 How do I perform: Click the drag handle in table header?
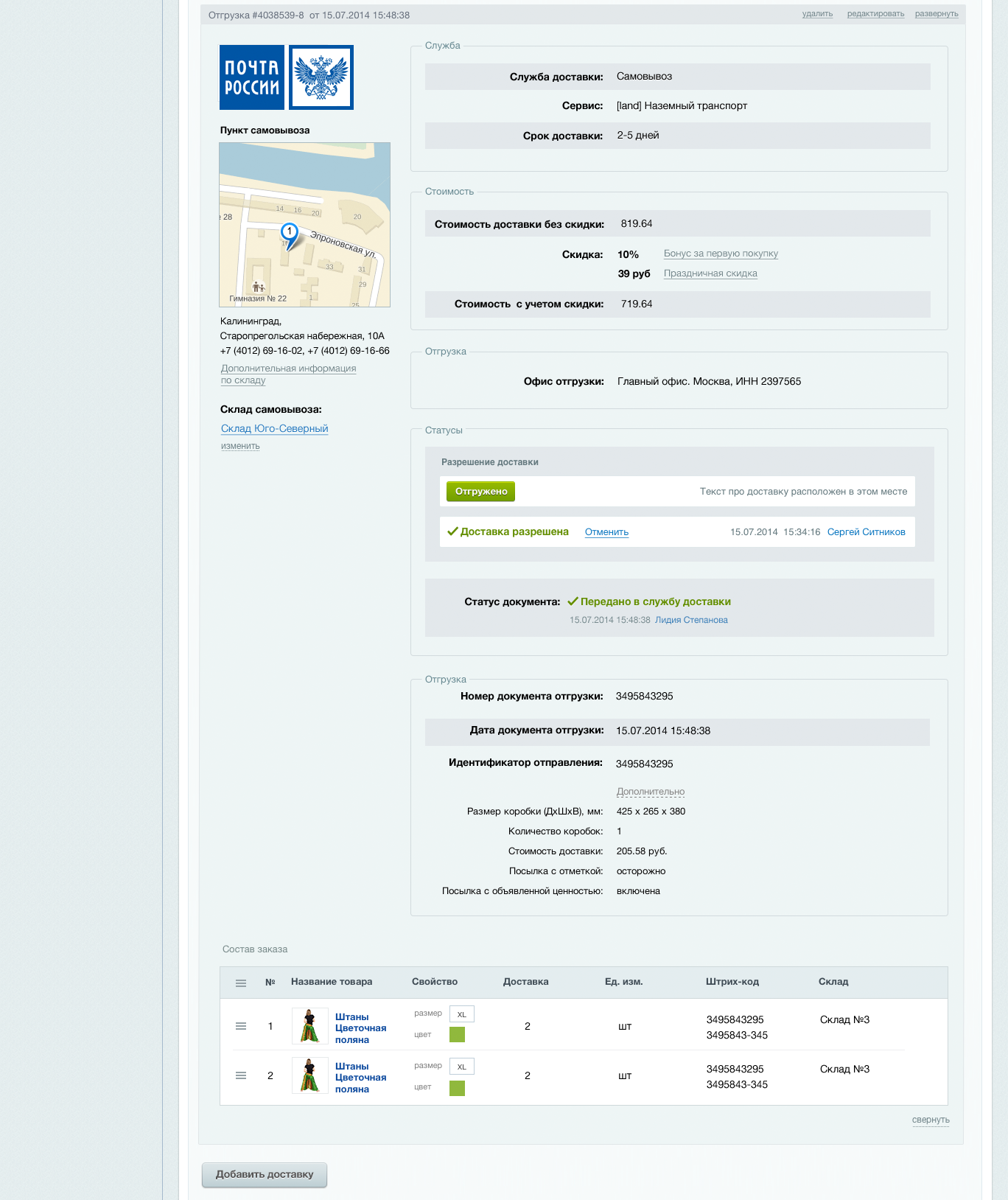tap(241, 983)
